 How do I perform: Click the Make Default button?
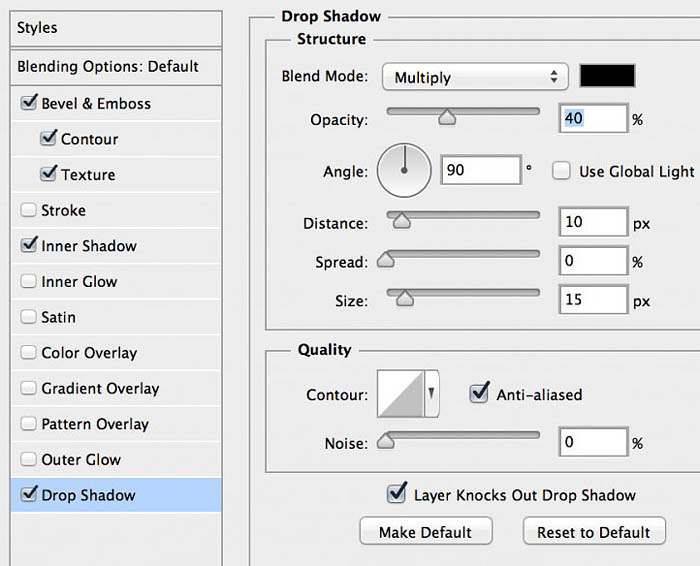tap(426, 531)
